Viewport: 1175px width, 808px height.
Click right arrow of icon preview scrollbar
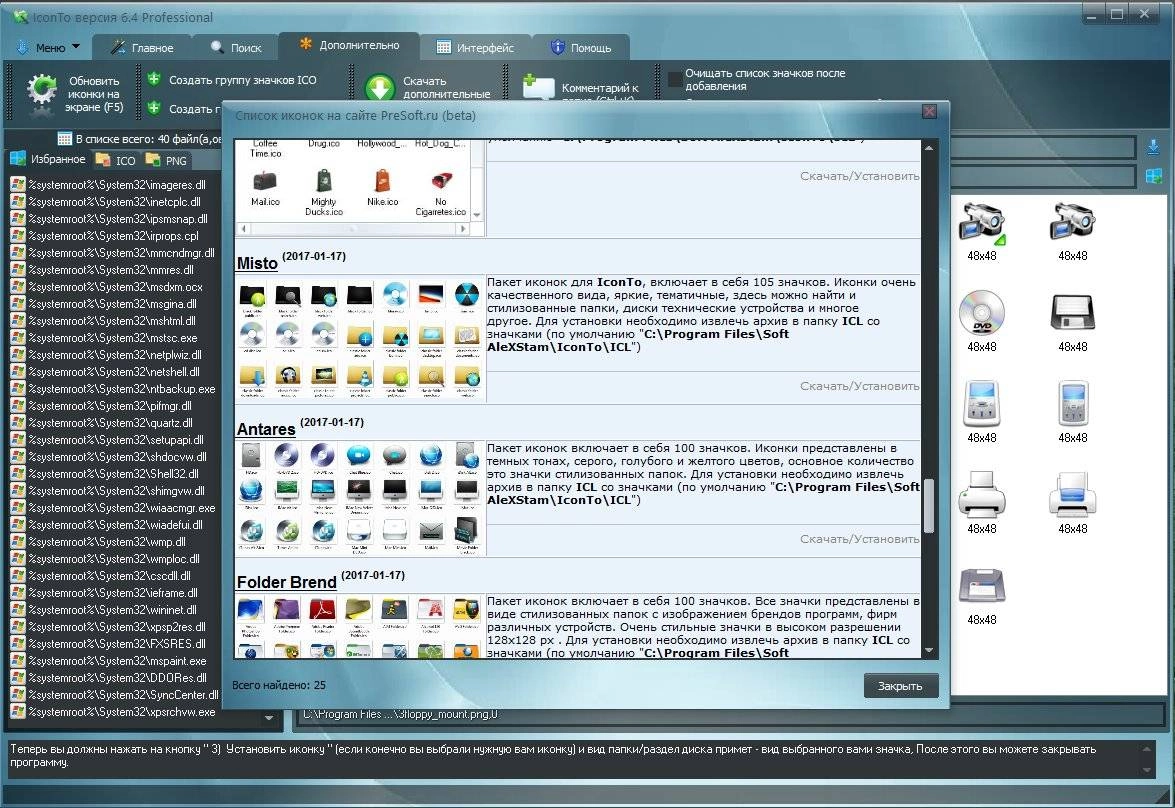point(463,229)
